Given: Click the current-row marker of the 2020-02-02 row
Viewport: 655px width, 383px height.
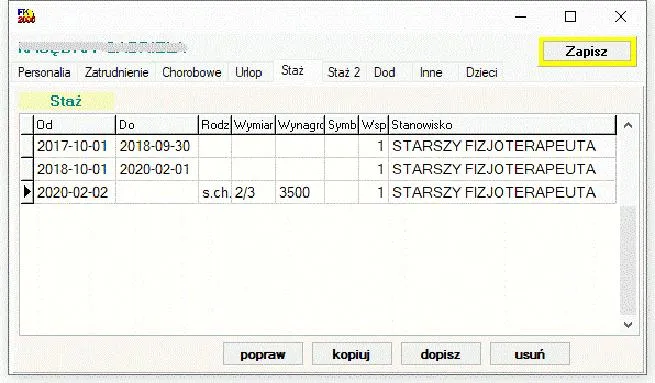Looking at the screenshot, I should tap(27, 192).
